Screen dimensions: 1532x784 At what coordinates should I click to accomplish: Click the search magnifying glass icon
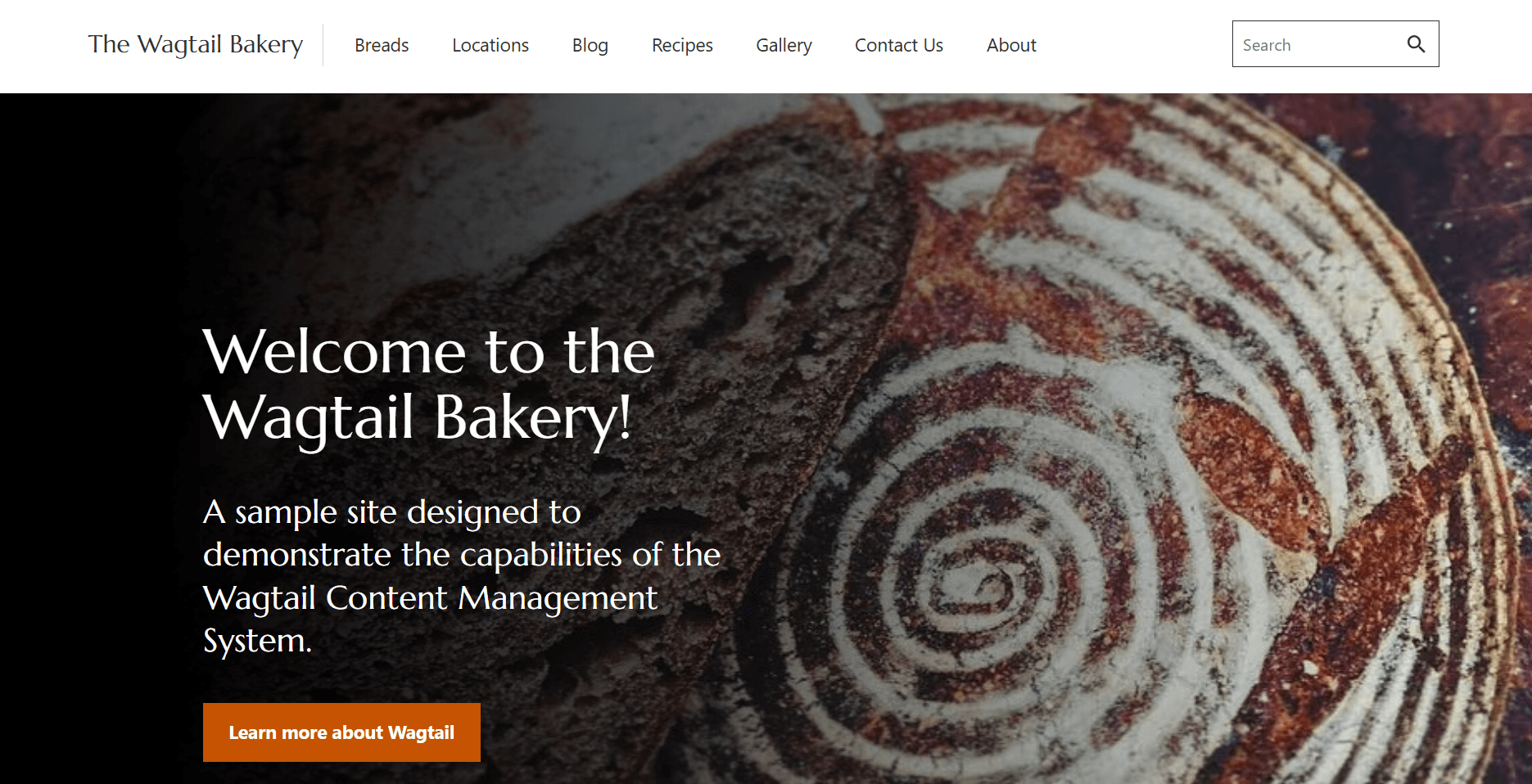coord(1416,44)
